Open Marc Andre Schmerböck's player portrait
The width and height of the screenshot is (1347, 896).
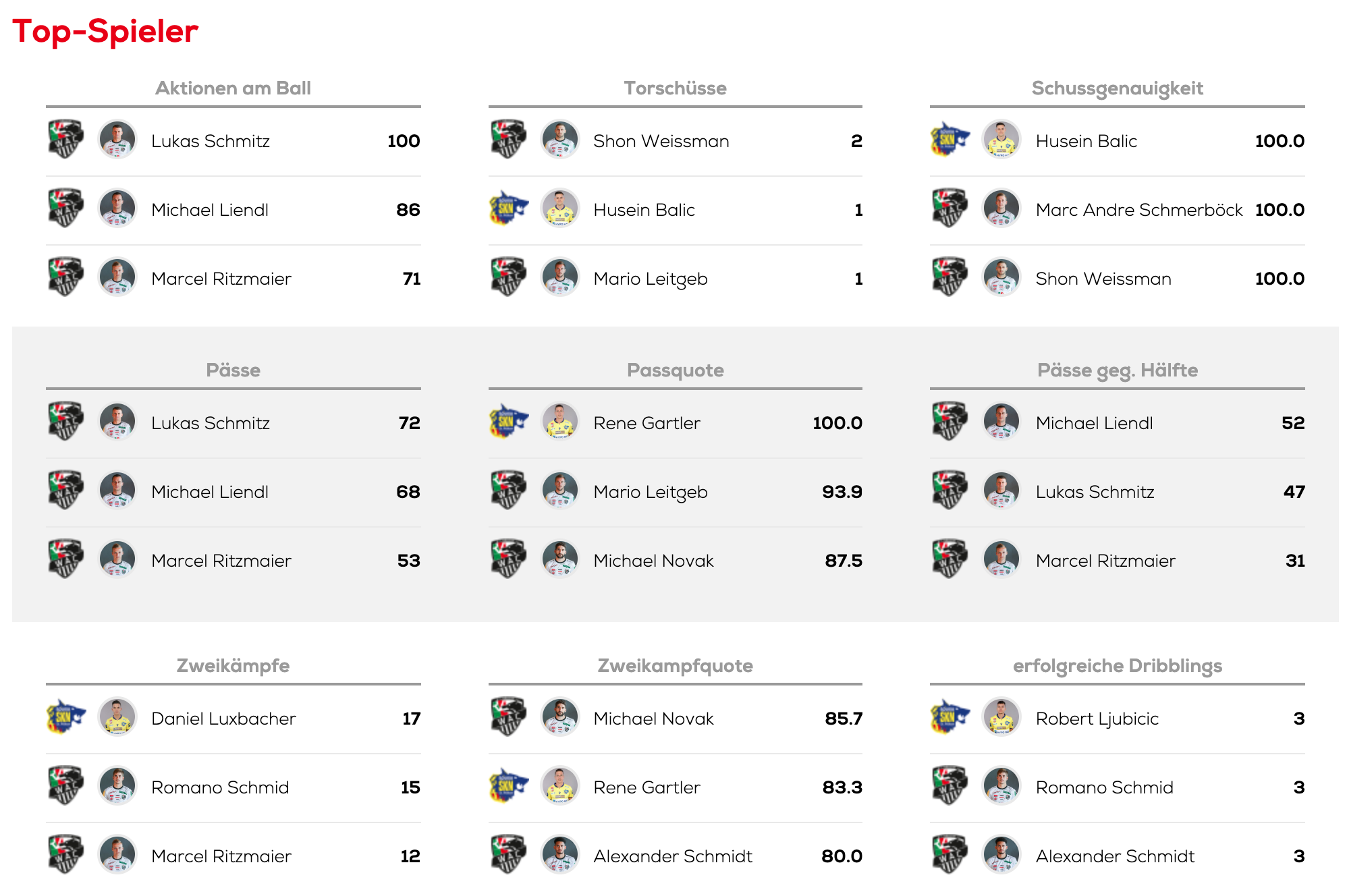(x=1001, y=208)
